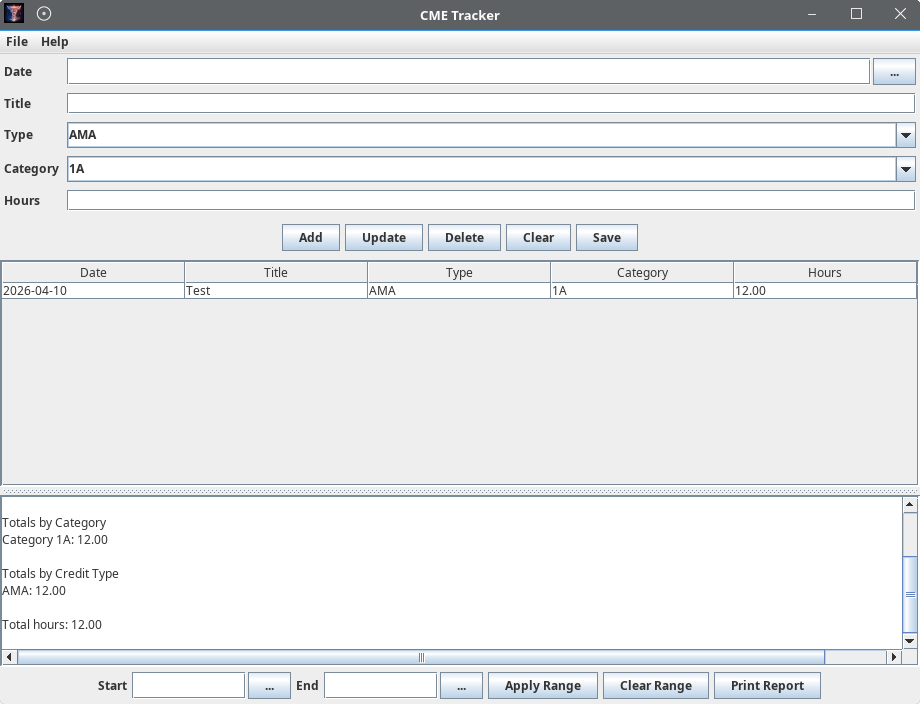Open the End date picker with its ... button
Viewport: 920px width, 704px height.
click(460, 685)
